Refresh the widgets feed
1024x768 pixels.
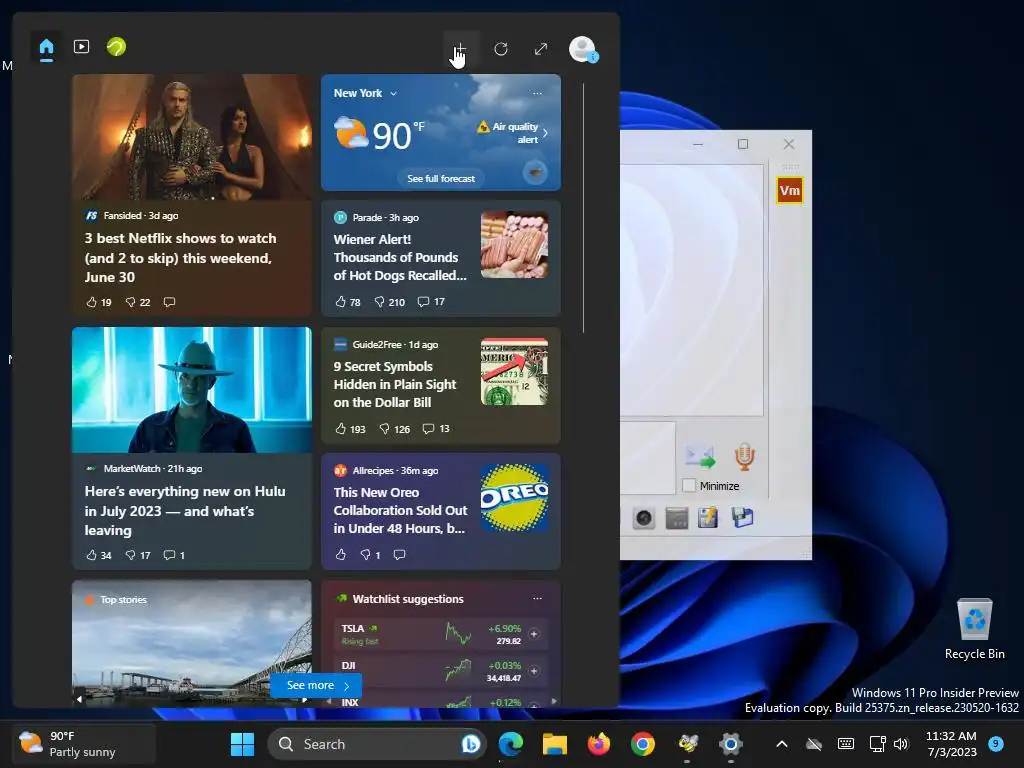coord(501,49)
